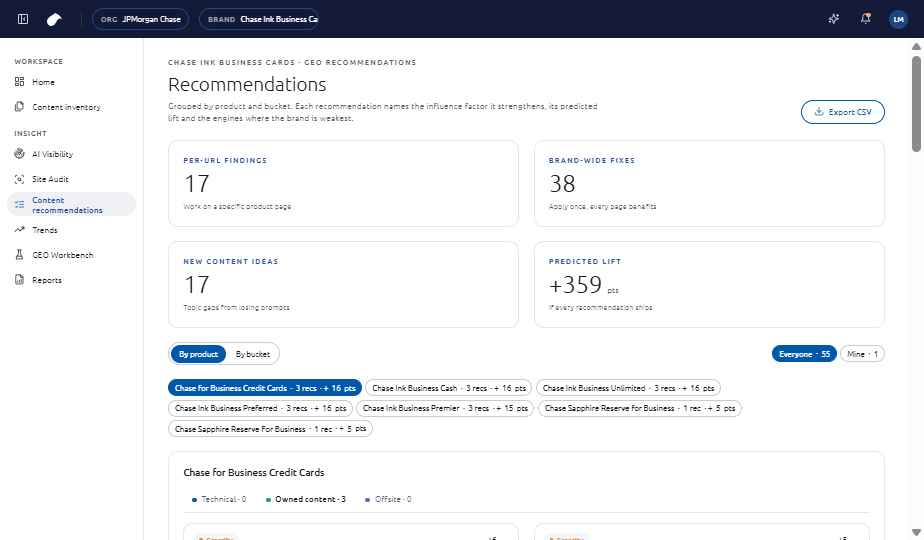
Task: Open GEO Workbench
Action: 71,255
